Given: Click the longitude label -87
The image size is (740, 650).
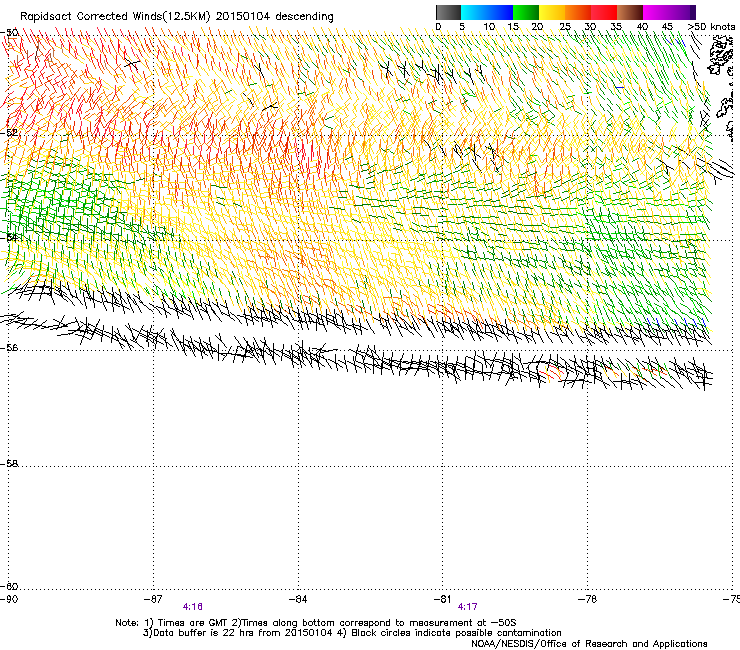Looking at the screenshot, I should click(x=153, y=599).
